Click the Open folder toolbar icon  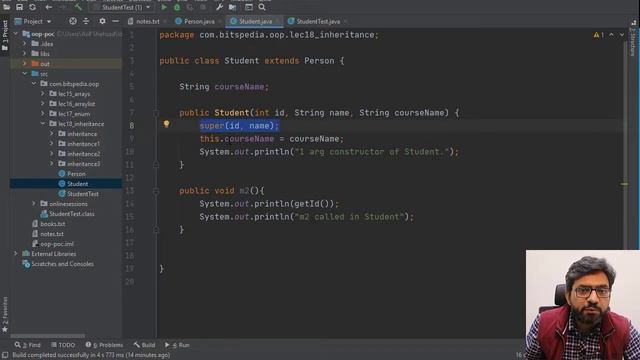7,7
